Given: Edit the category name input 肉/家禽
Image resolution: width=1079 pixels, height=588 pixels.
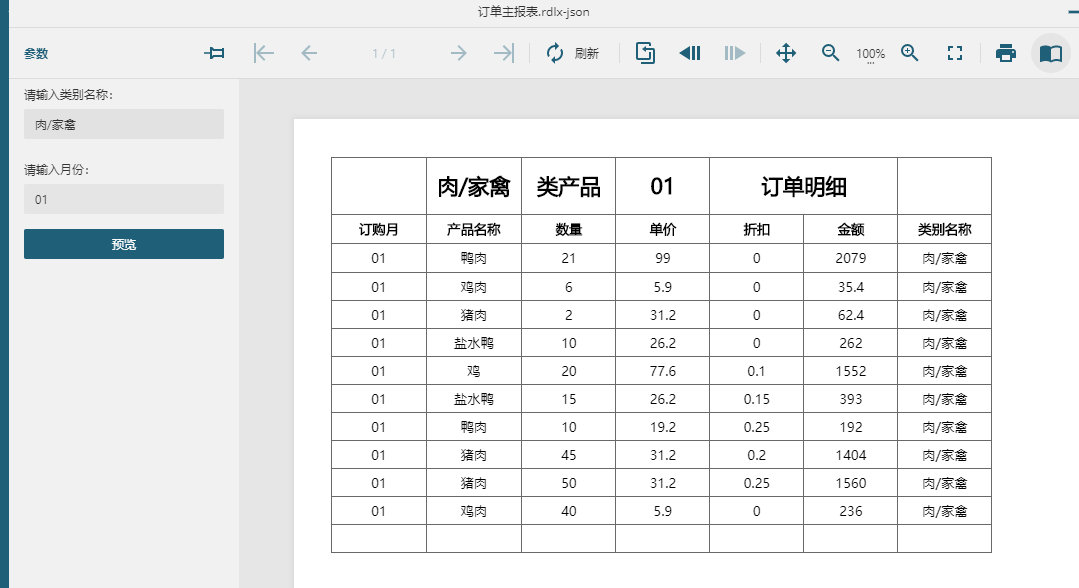Looking at the screenshot, I should [124, 124].
